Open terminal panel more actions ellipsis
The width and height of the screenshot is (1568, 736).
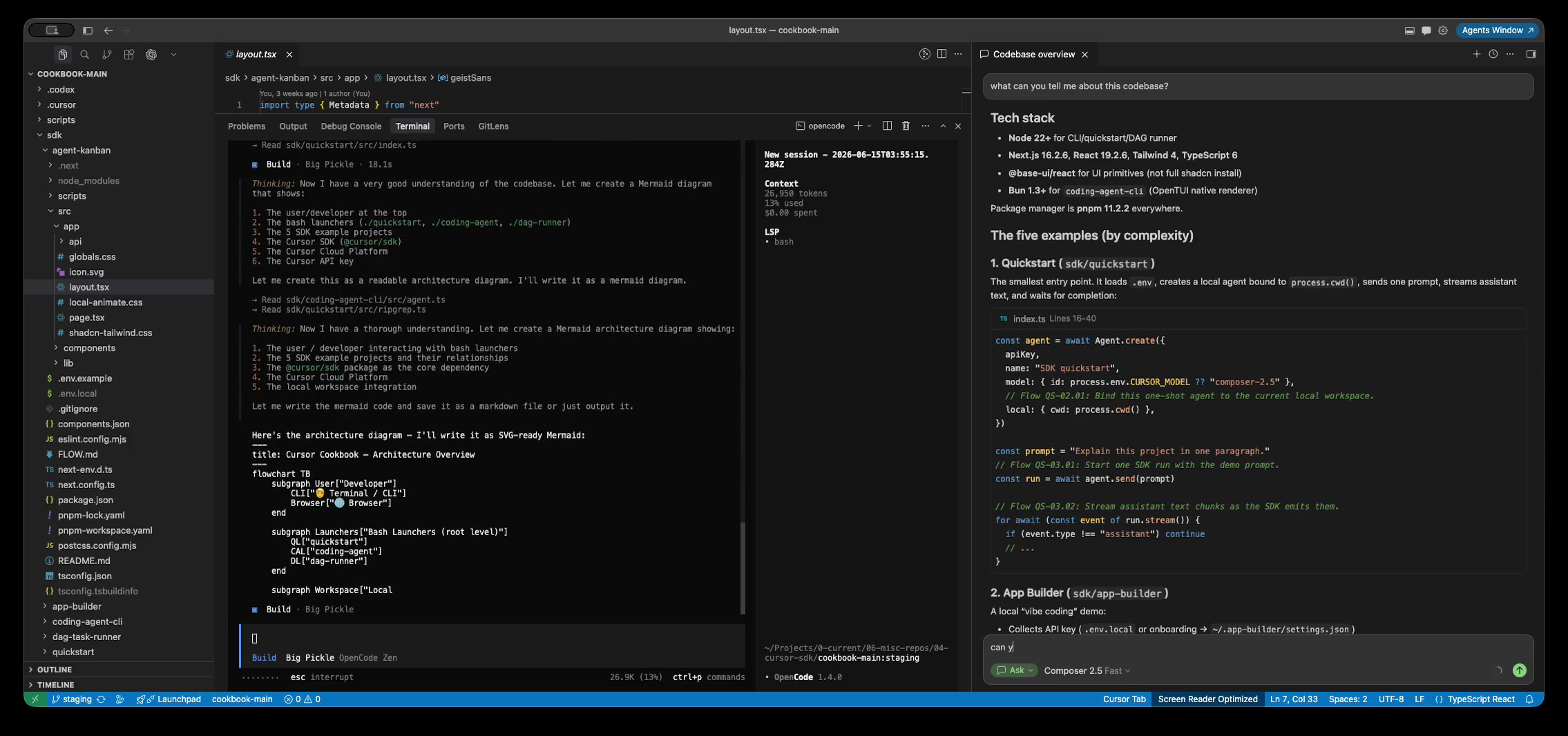(925, 126)
